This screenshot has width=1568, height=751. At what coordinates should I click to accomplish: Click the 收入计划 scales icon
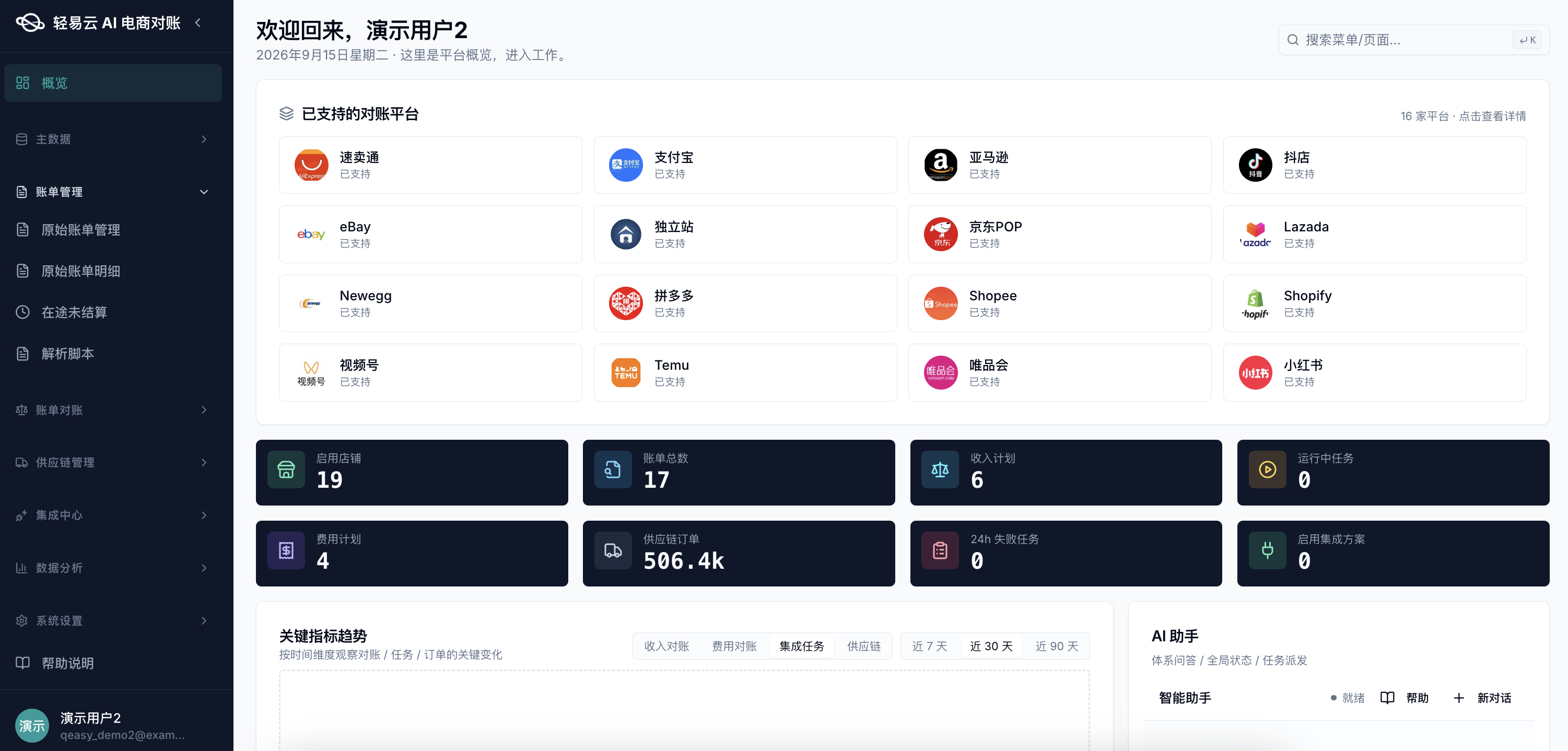tap(940, 469)
